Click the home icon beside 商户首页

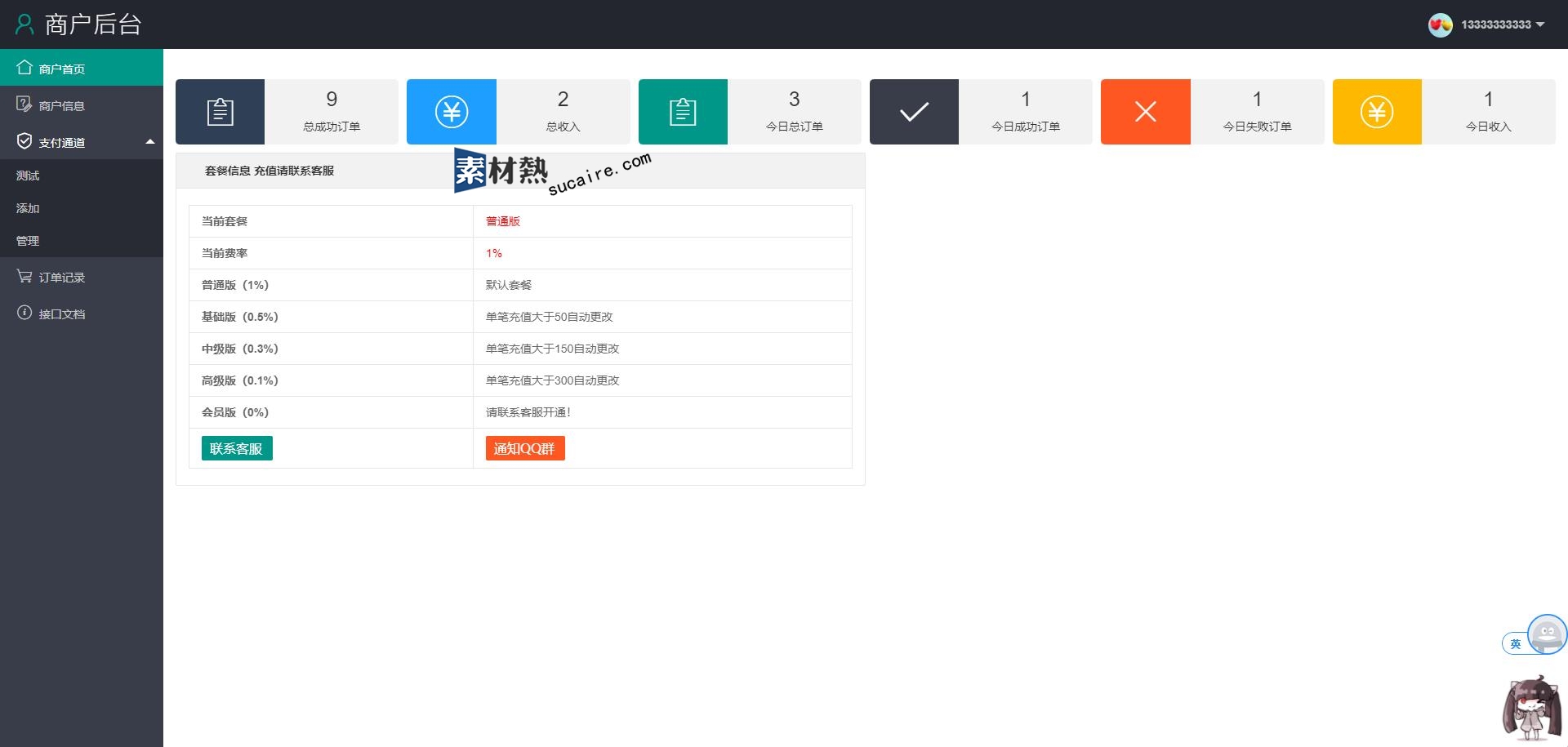coord(24,67)
